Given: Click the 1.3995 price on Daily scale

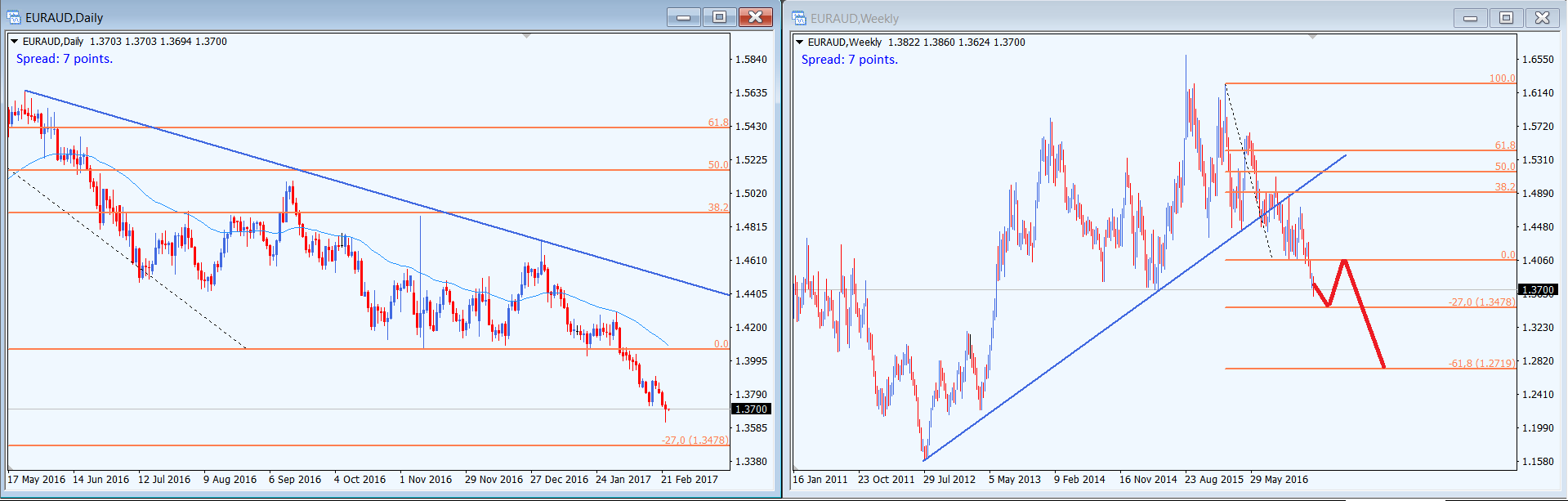Looking at the screenshot, I should (751, 361).
